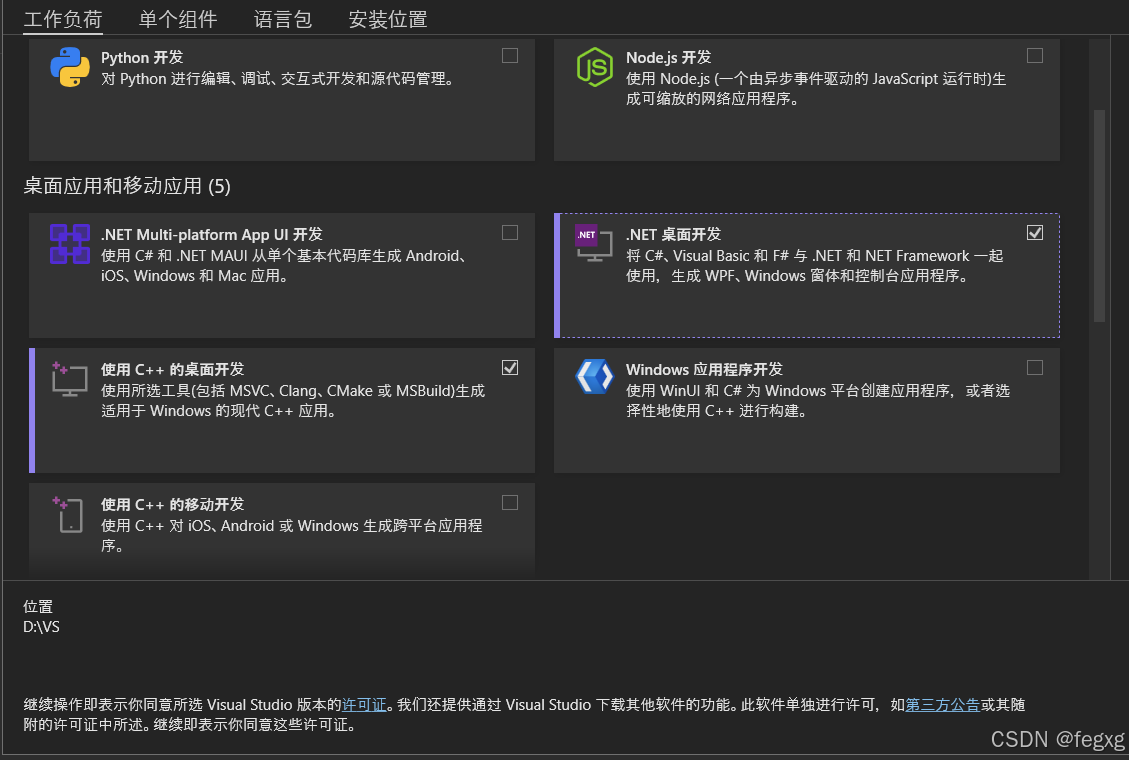Open the 语言包 tab

point(283,19)
